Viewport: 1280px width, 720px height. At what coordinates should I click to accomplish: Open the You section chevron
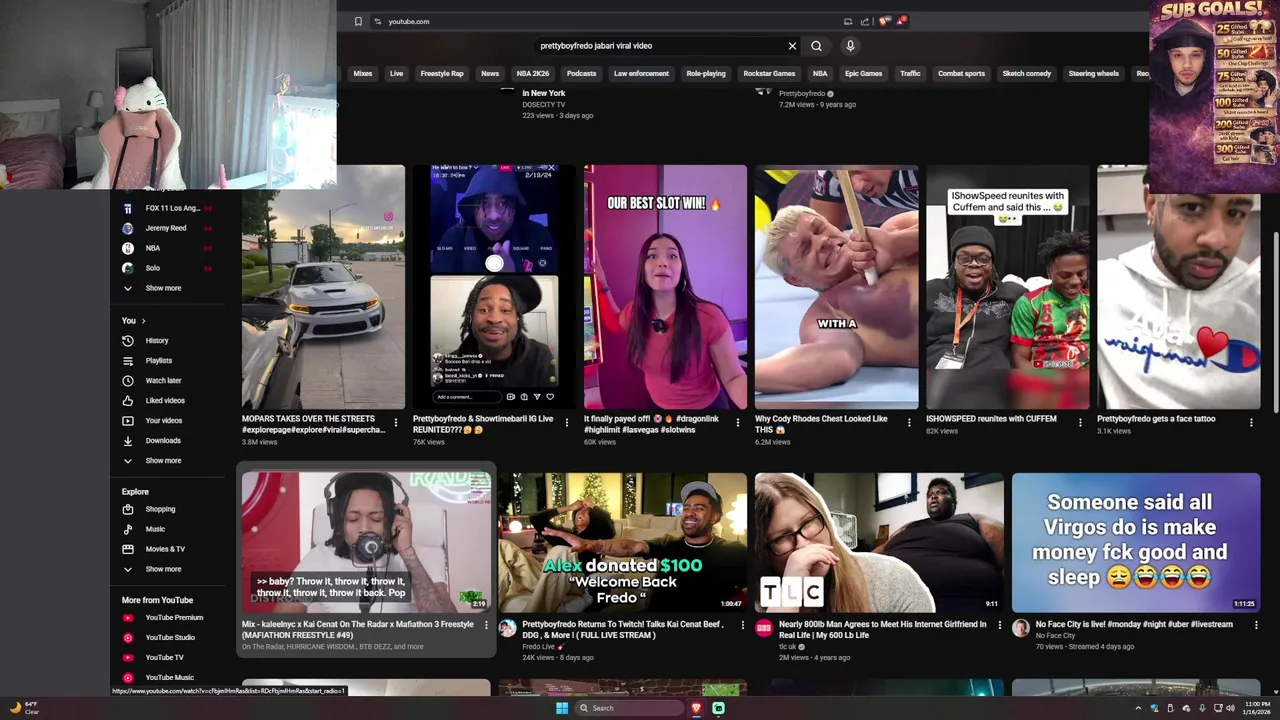(x=143, y=321)
